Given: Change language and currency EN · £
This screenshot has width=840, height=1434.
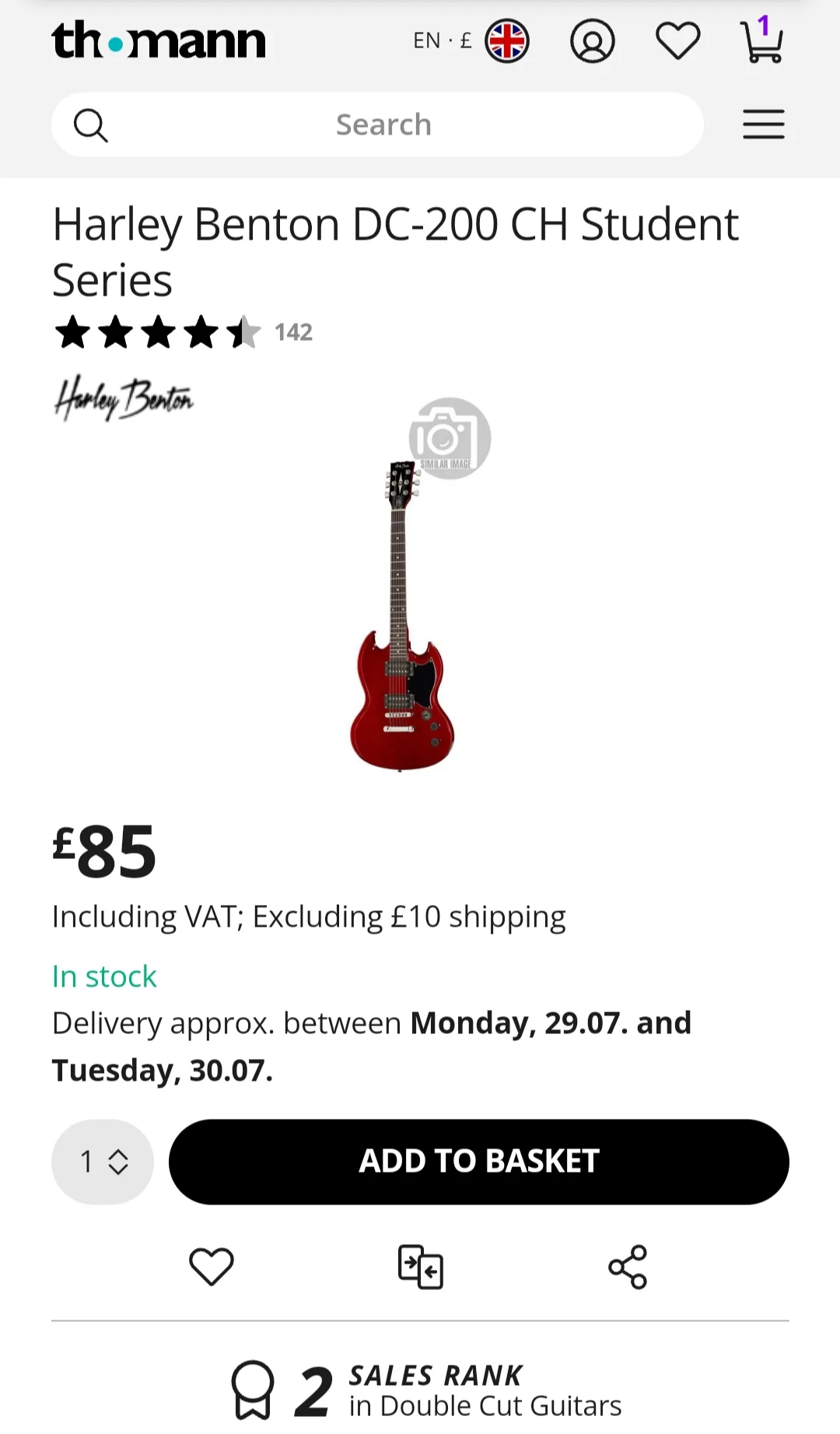Looking at the screenshot, I should [x=442, y=40].
